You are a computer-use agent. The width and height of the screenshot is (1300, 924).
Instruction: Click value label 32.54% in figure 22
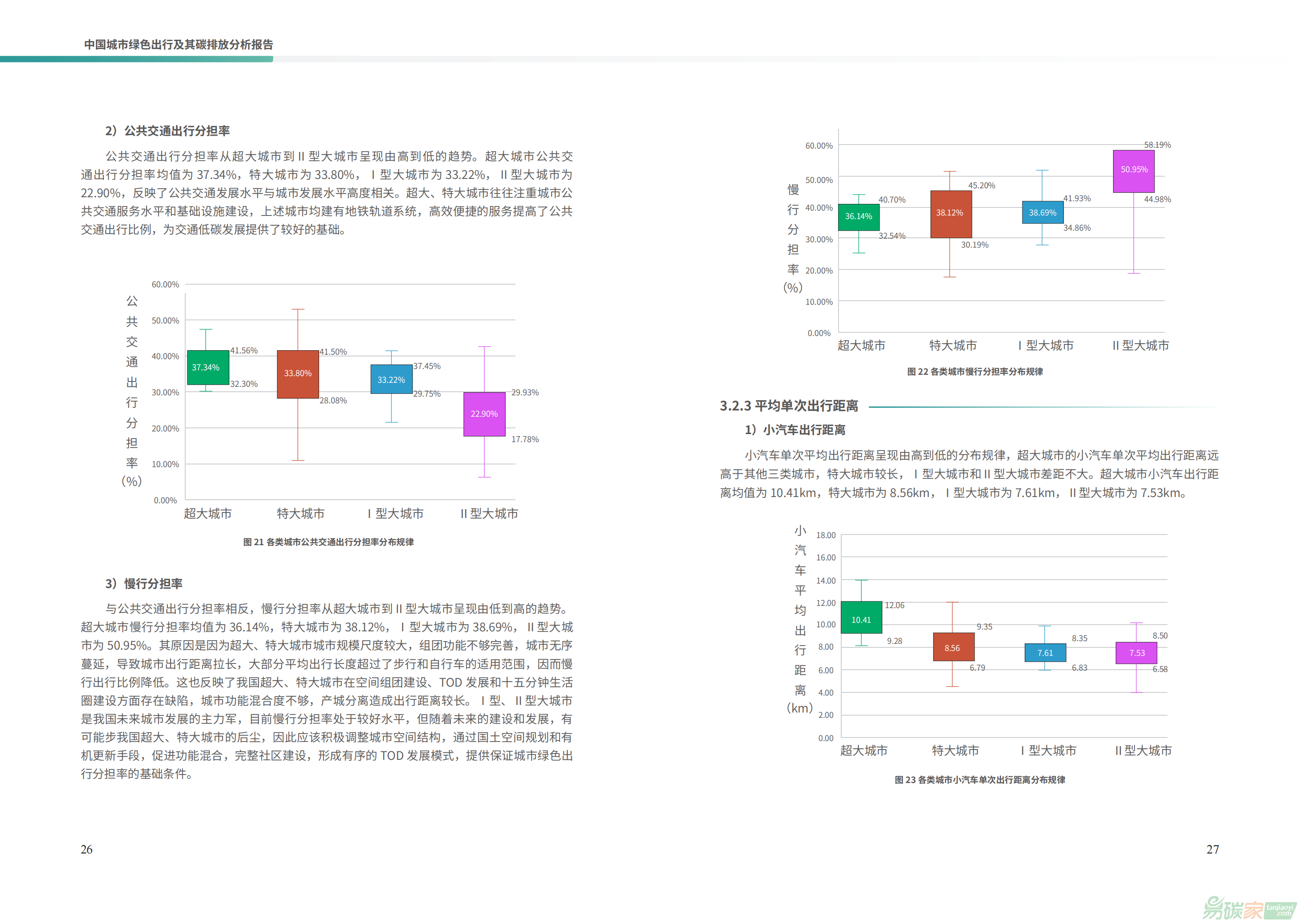point(891,236)
